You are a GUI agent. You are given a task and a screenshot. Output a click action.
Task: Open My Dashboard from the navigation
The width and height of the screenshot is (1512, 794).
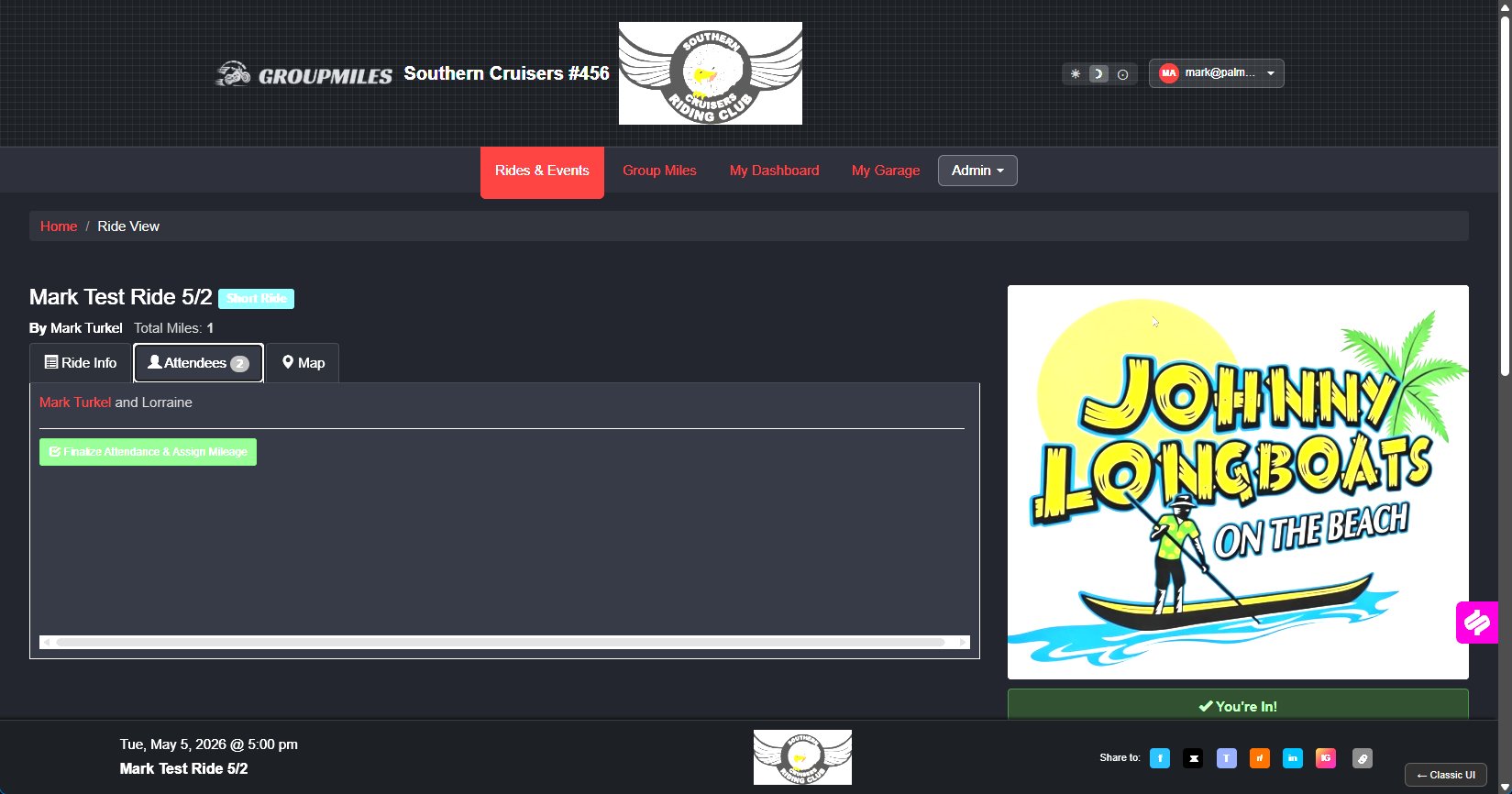pyautogui.click(x=774, y=171)
